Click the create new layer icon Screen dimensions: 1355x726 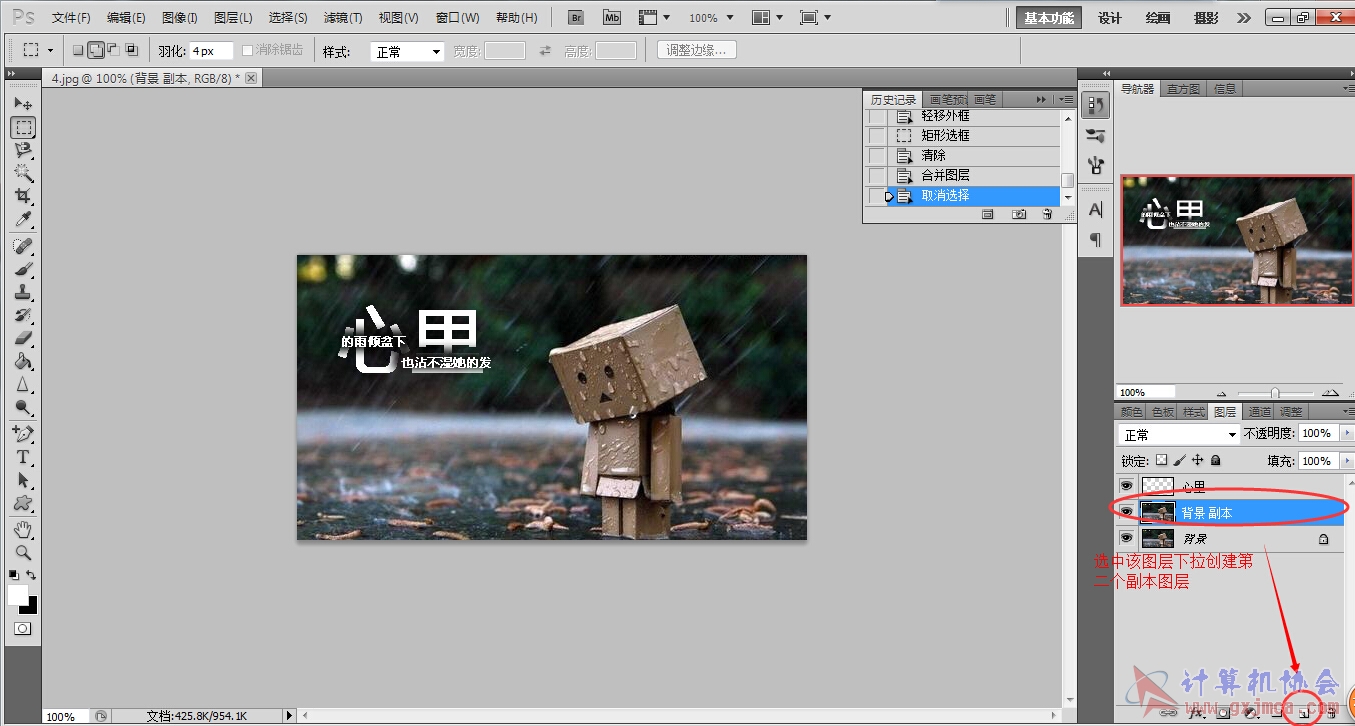coord(1303,713)
